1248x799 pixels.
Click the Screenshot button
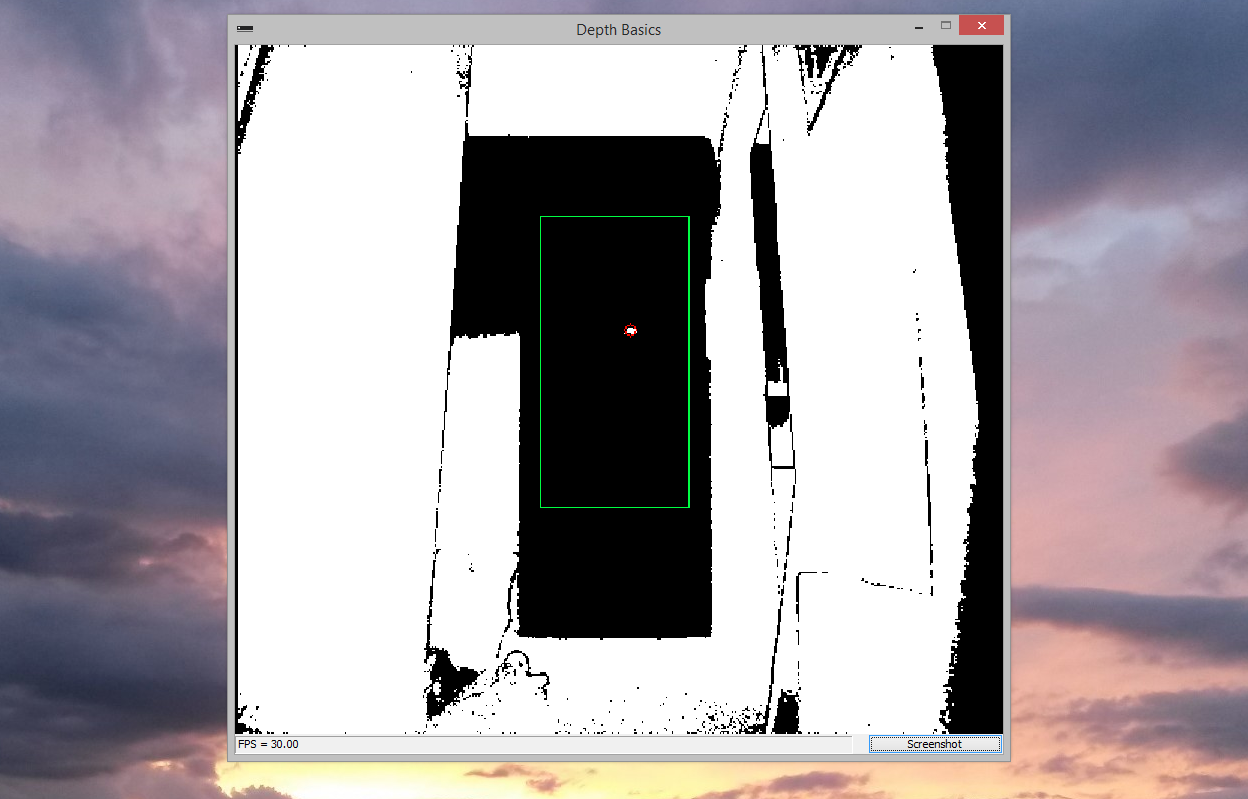(934, 744)
